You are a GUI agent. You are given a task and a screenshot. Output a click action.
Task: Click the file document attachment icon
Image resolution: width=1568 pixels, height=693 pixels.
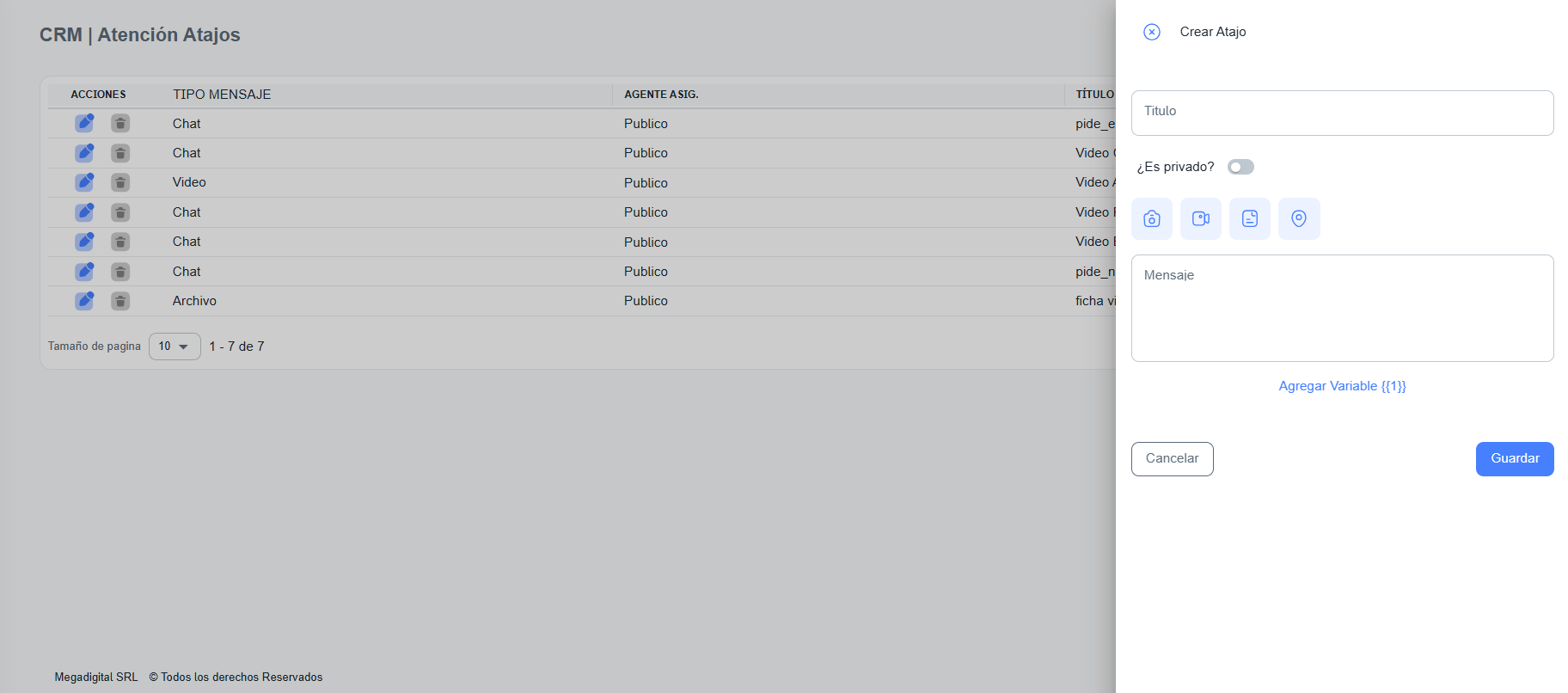pyautogui.click(x=1250, y=218)
